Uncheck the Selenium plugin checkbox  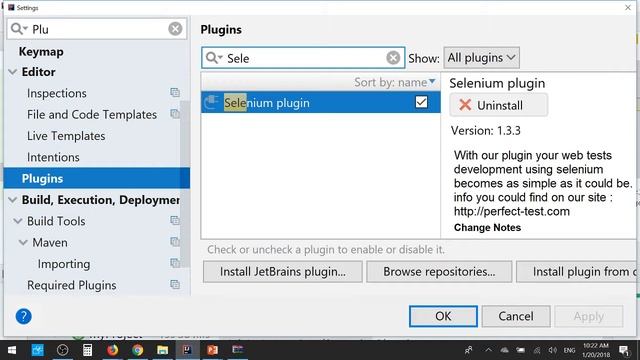tap(421, 102)
